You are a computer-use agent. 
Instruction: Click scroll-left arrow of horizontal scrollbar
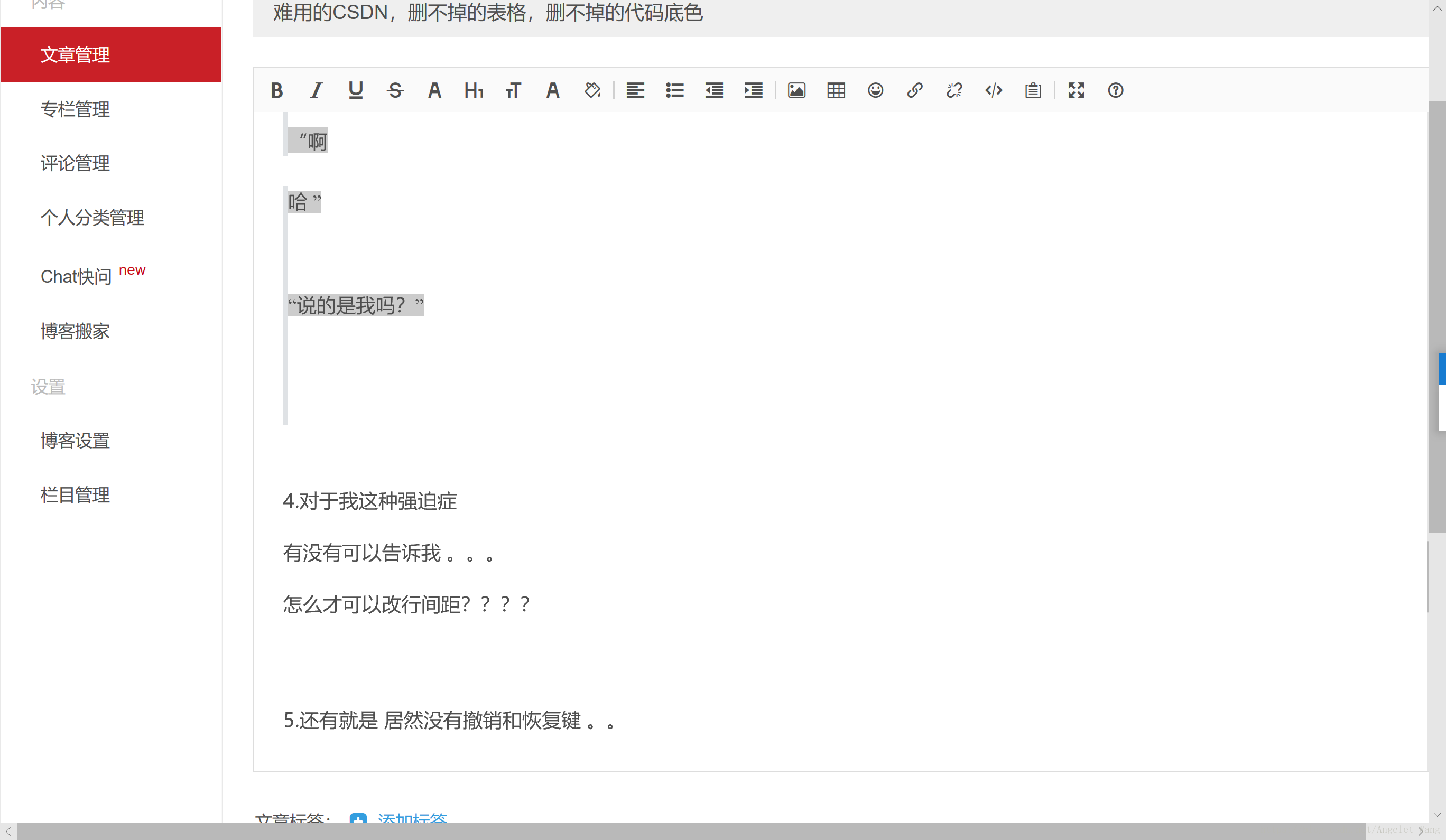tap(8, 832)
